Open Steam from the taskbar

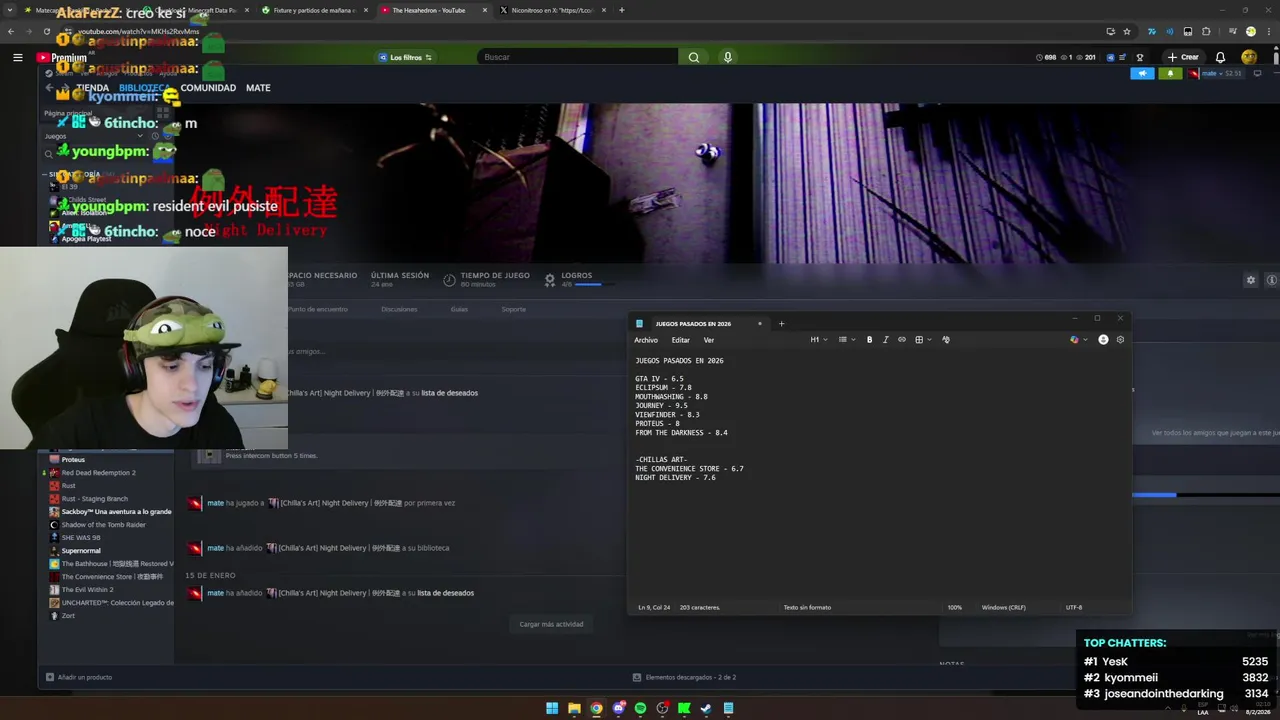[x=706, y=708]
